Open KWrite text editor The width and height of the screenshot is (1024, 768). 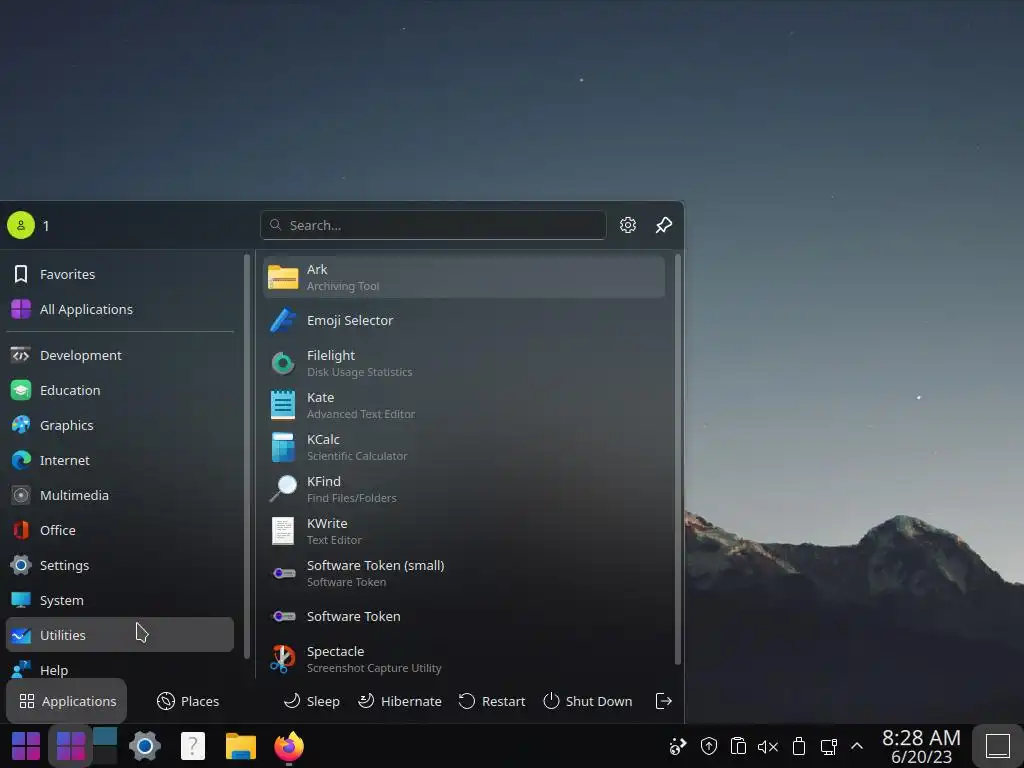pyautogui.click(x=464, y=531)
